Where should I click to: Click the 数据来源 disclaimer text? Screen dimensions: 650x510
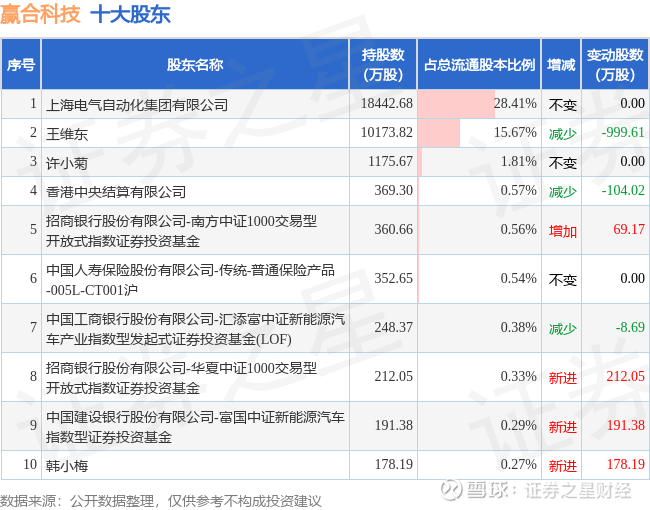[x=161, y=501]
